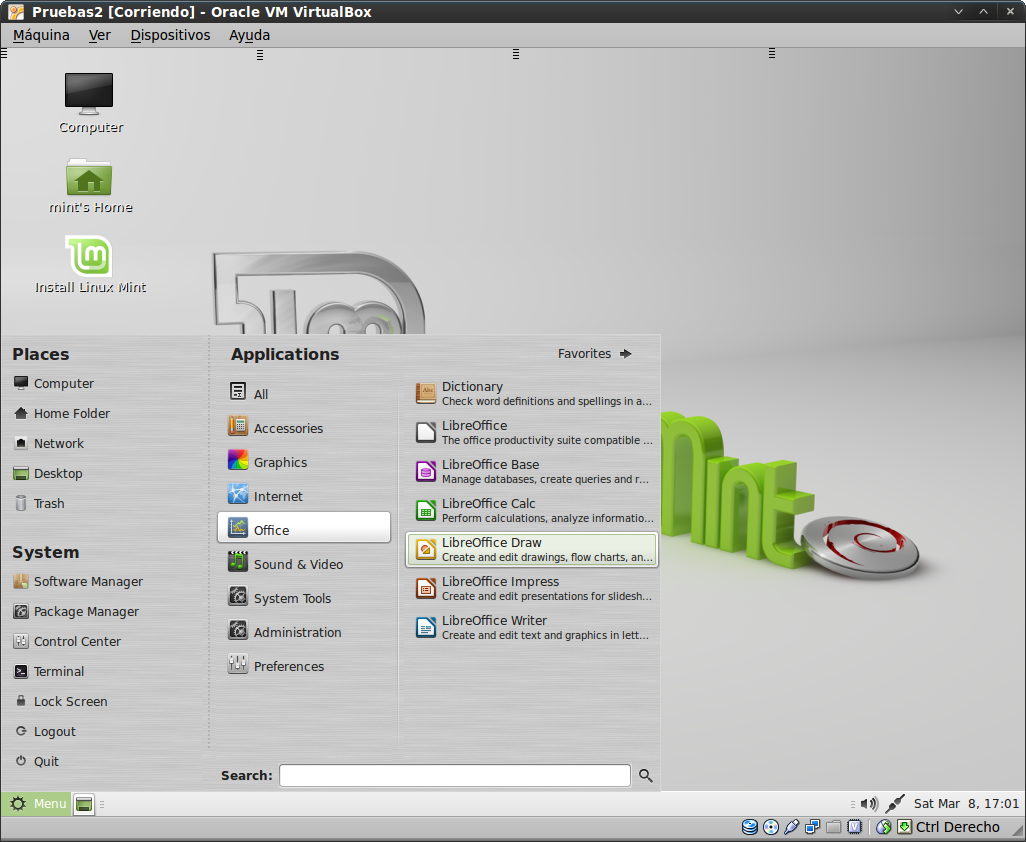Viewport: 1026px width, 842px height.
Task: Click Terminal in the System section
Action: 58,672
